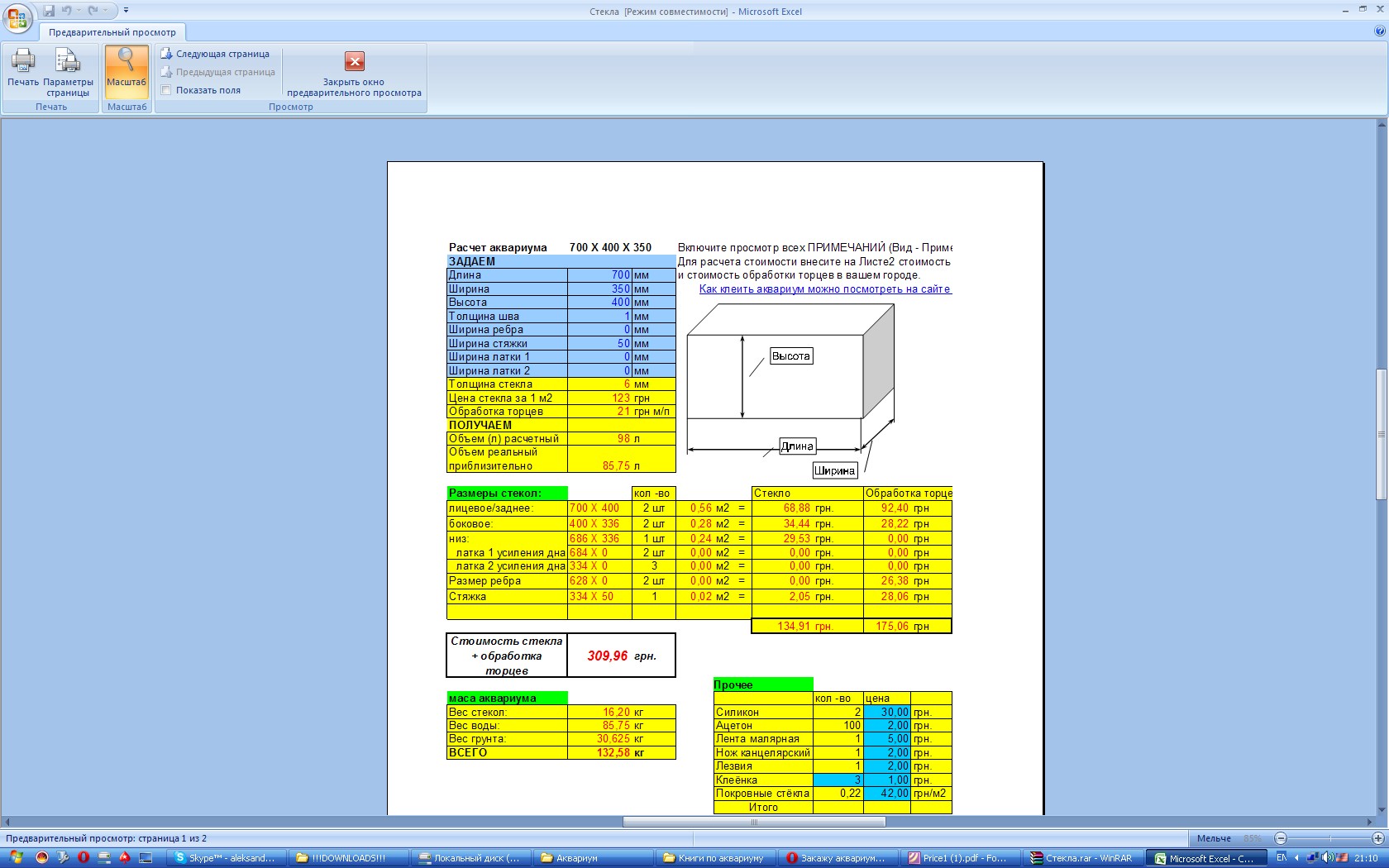Click the zoom in plus button
The height and width of the screenshot is (868, 1389).
pos(1377,838)
